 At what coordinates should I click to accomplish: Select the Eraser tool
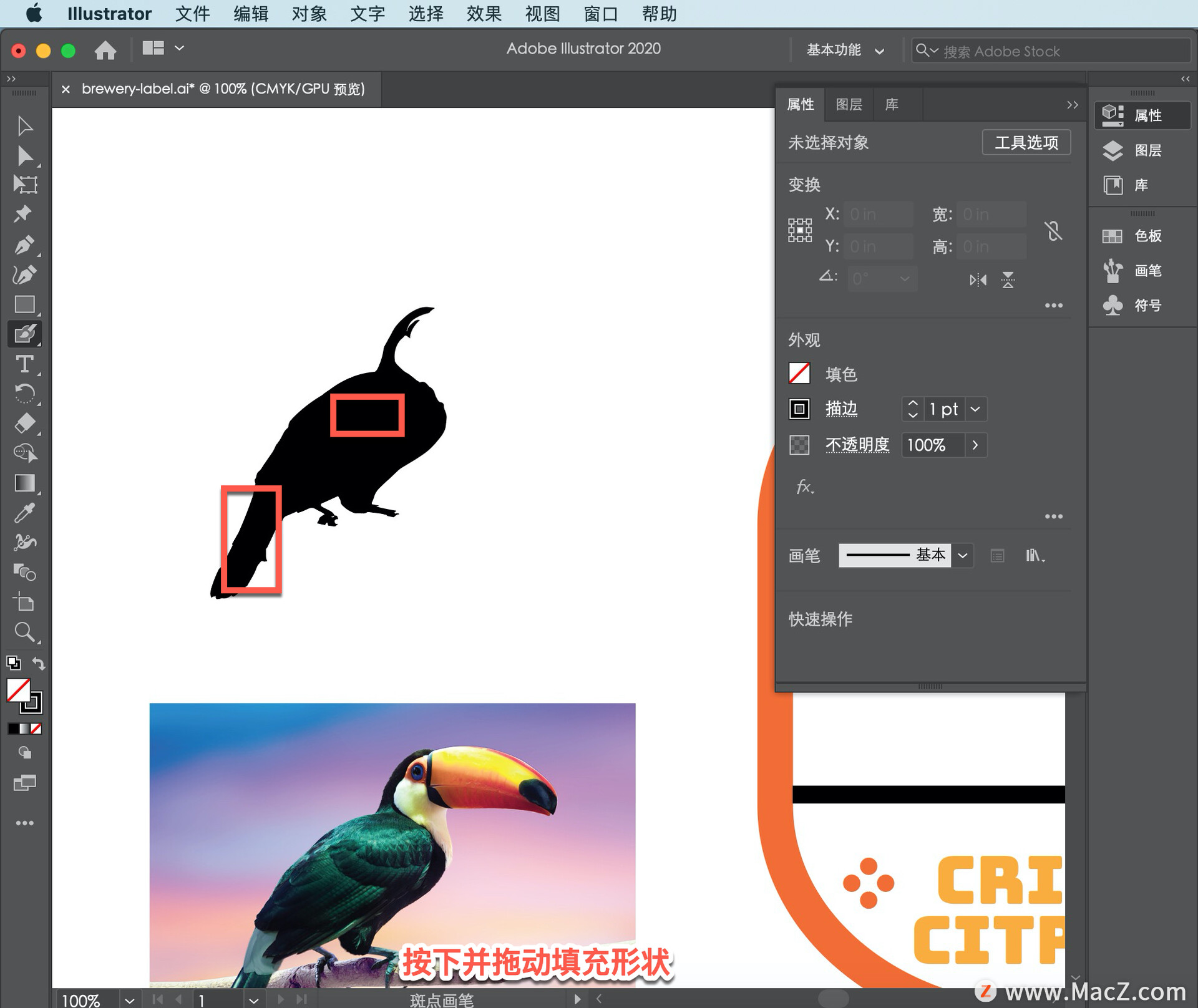coord(24,424)
